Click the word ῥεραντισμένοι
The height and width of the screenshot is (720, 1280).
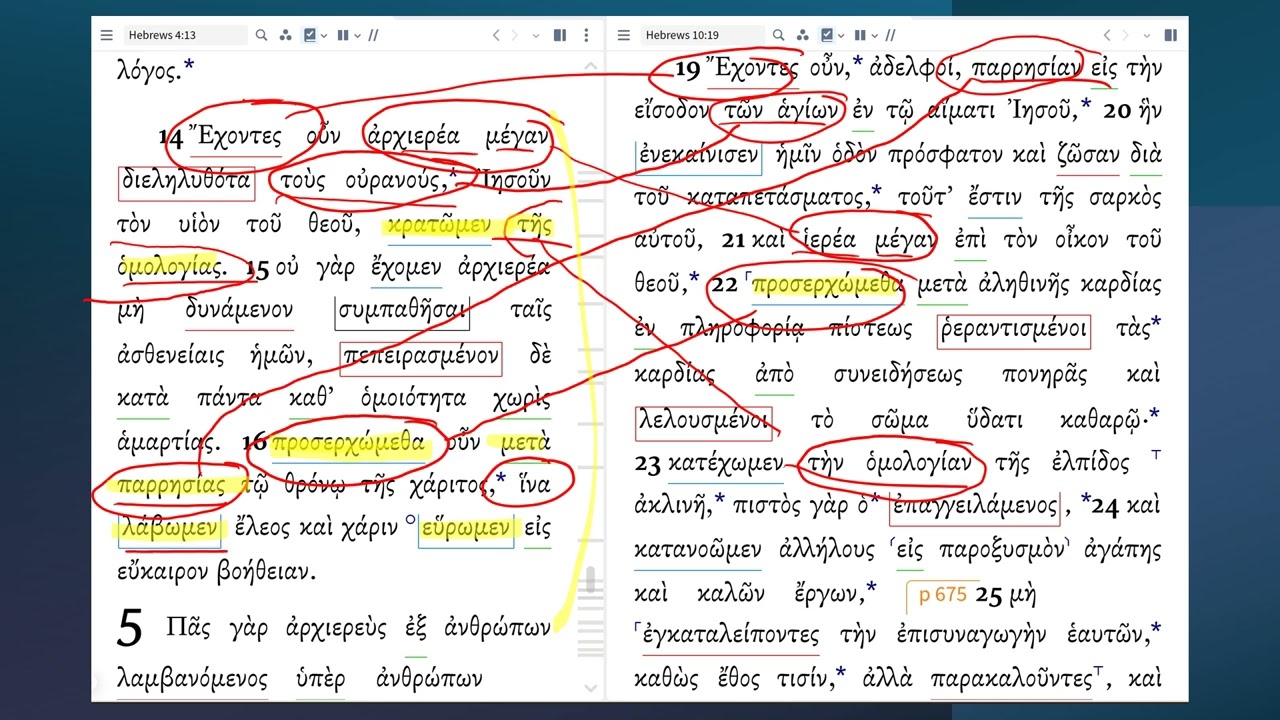pyautogui.click(x=1014, y=330)
